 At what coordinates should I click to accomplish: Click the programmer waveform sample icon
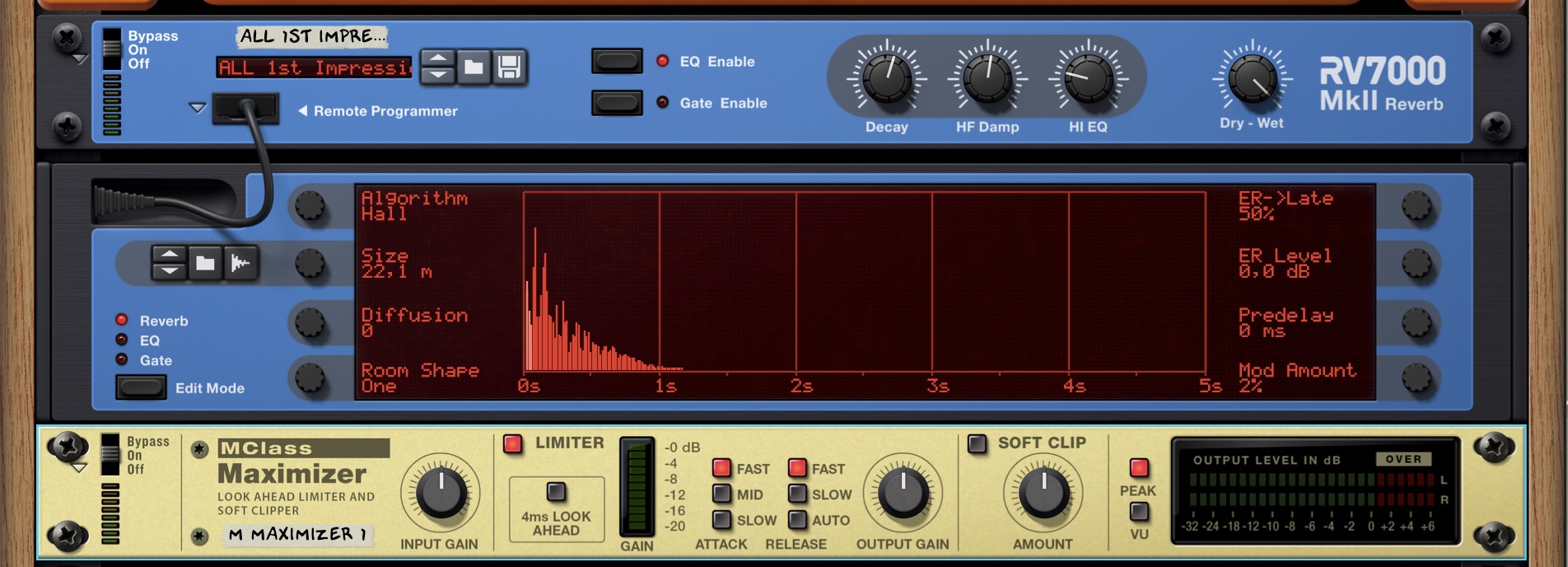(x=240, y=263)
